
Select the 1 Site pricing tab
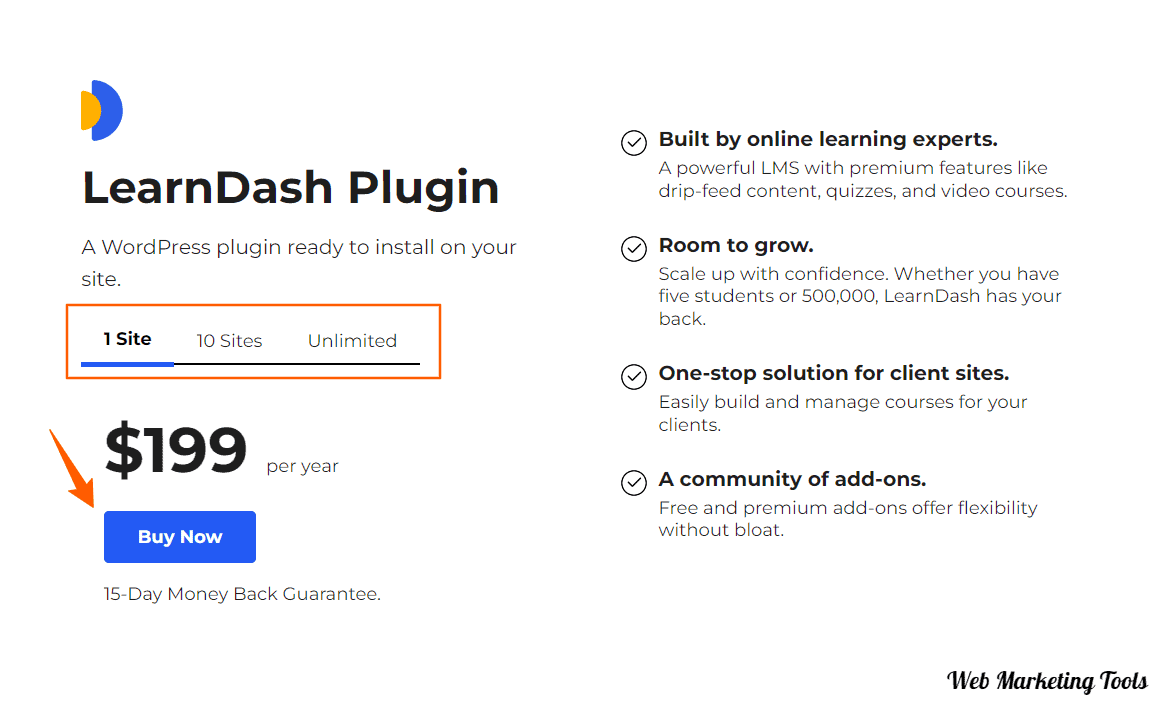127,340
